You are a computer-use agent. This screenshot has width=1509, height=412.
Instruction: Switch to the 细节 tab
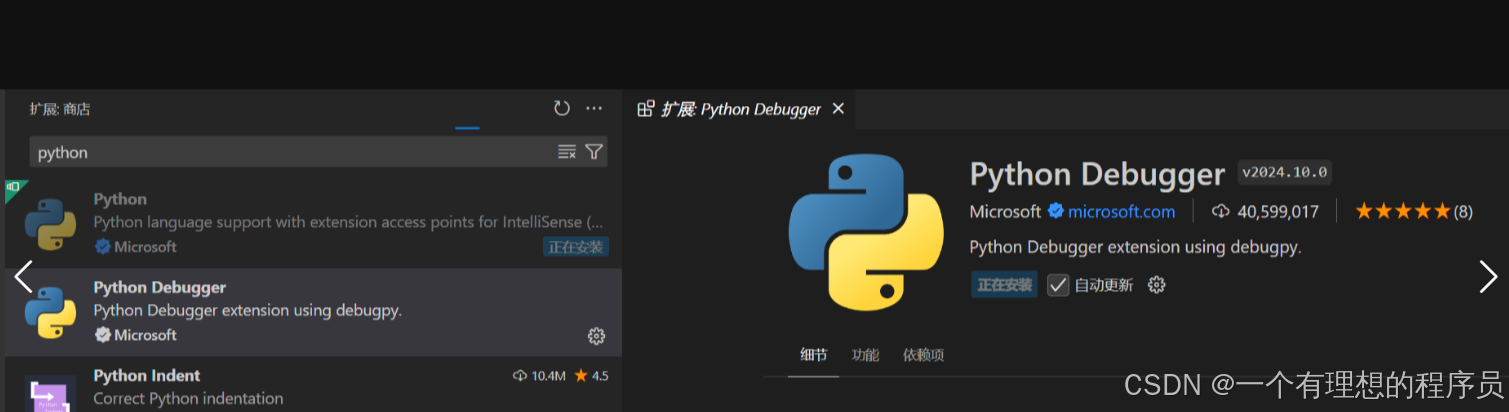(813, 355)
